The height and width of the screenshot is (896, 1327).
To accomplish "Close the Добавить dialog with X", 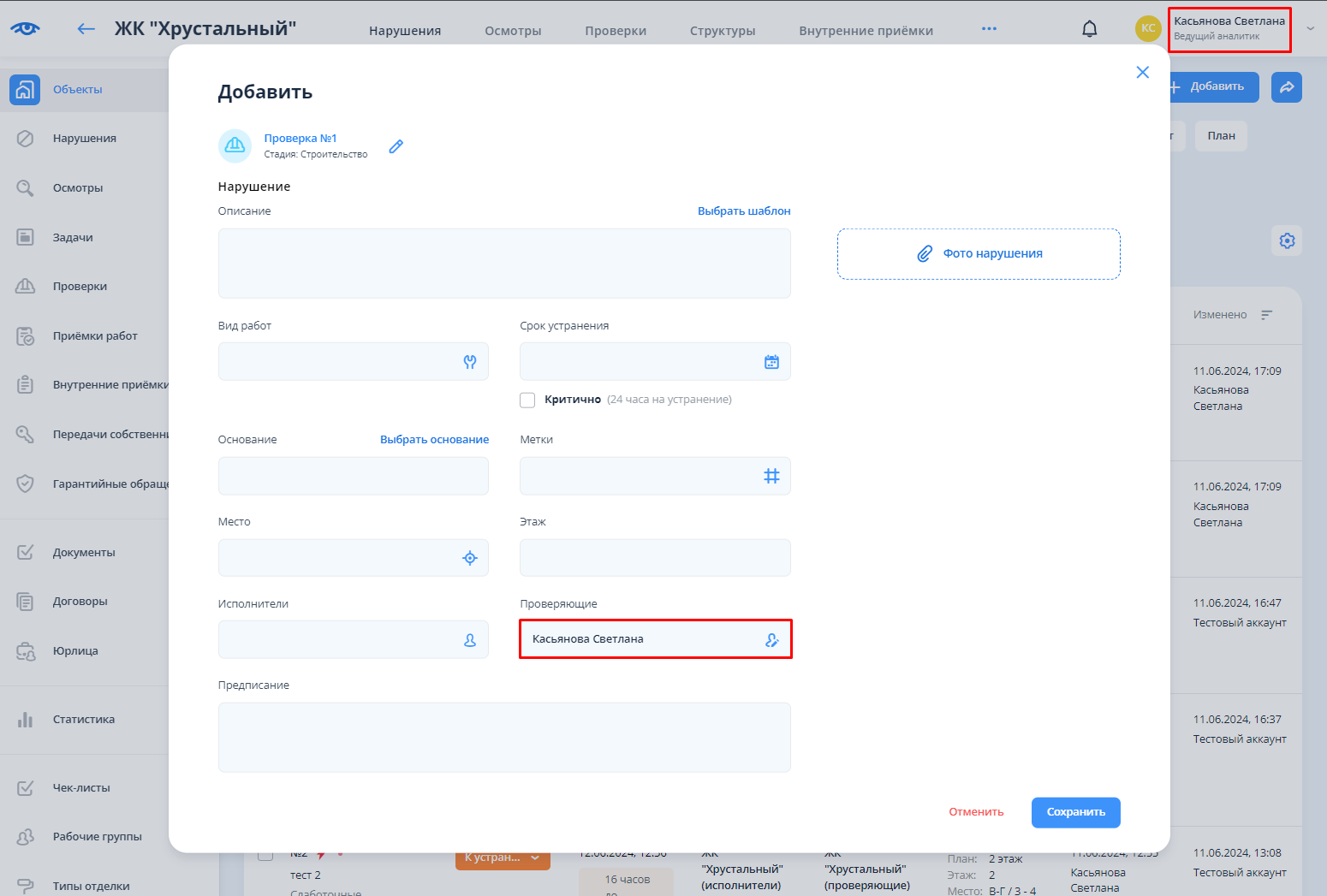I will coord(1142,73).
